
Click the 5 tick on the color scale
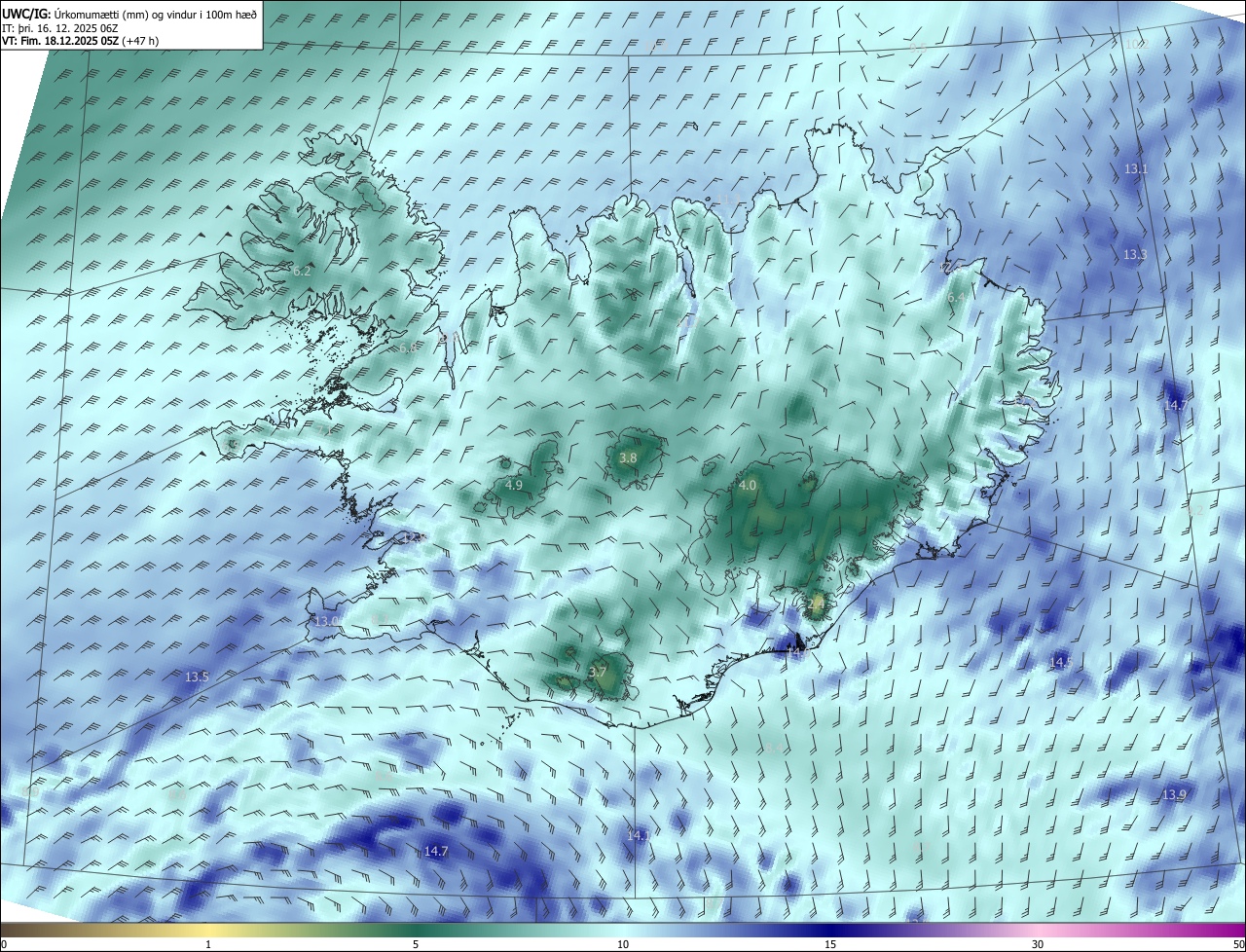[416, 944]
